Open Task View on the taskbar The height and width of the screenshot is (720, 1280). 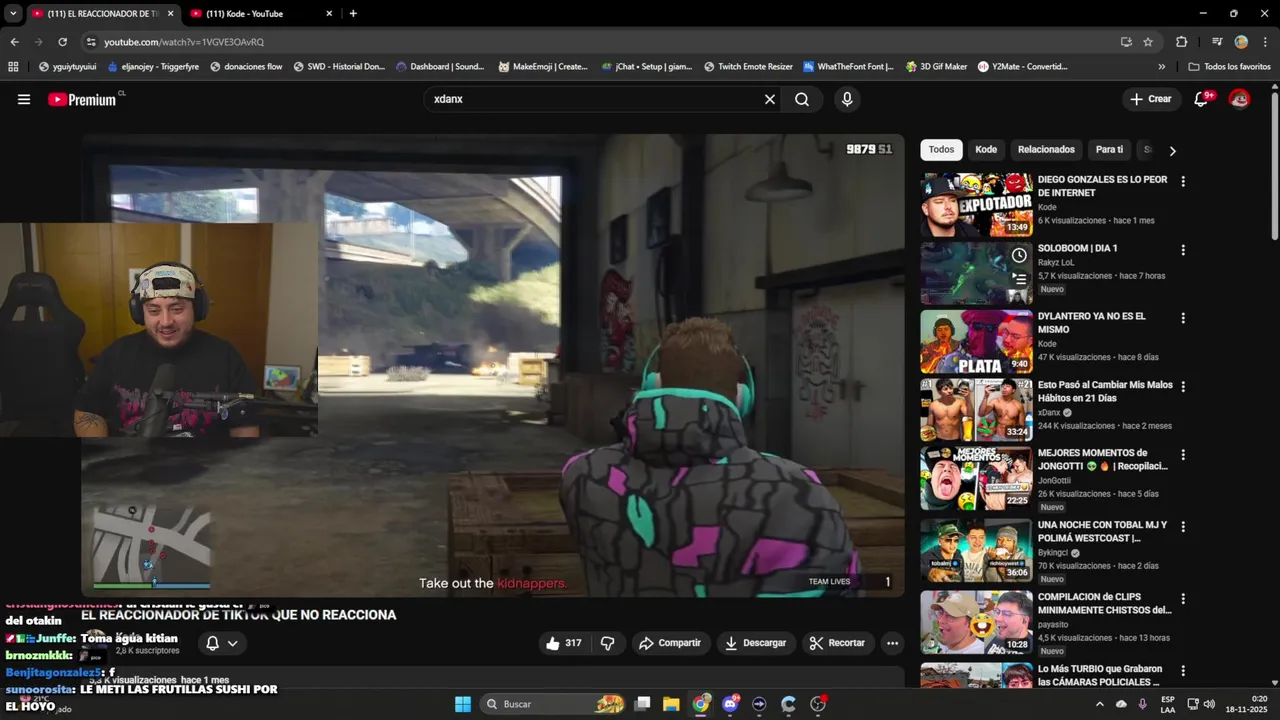click(643, 704)
